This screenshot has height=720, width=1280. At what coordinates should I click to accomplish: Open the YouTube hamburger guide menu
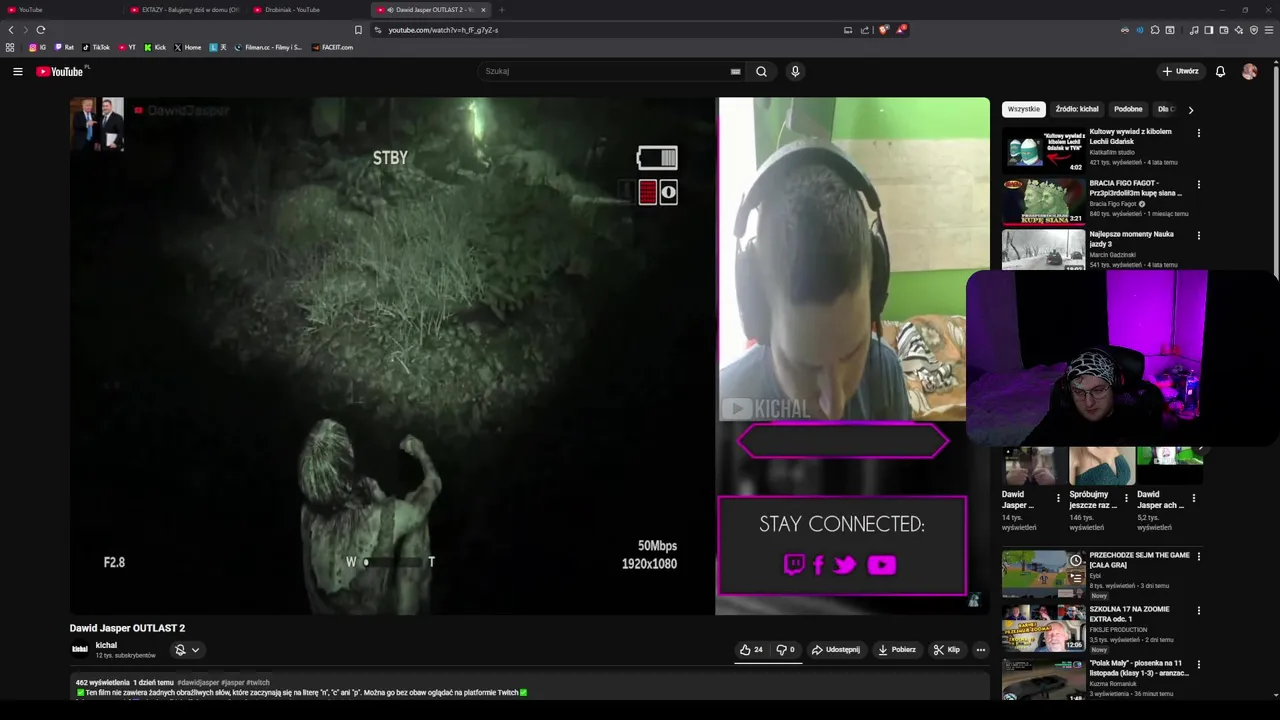(17, 71)
